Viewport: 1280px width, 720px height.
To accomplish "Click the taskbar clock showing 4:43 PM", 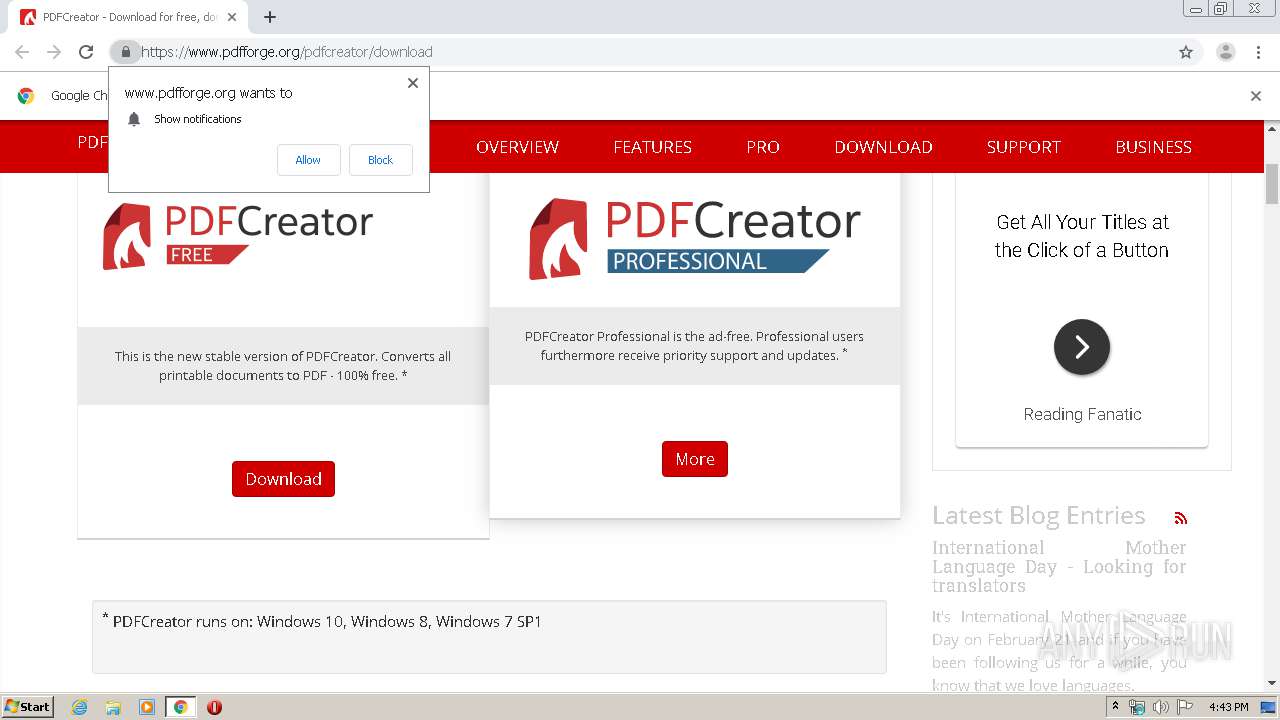I will click(1228, 707).
